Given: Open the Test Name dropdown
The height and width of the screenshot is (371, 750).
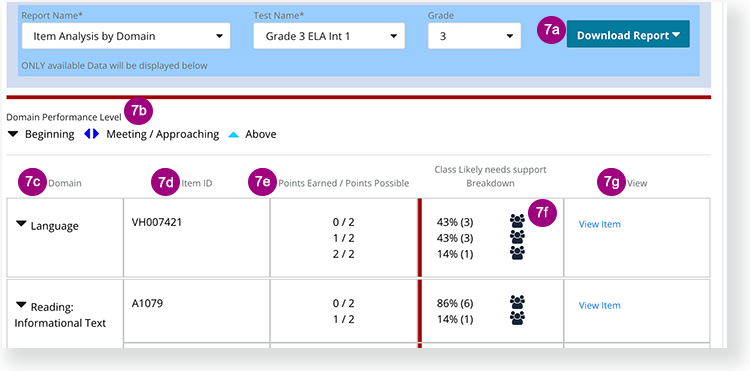Looking at the screenshot, I should click(x=329, y=36).
